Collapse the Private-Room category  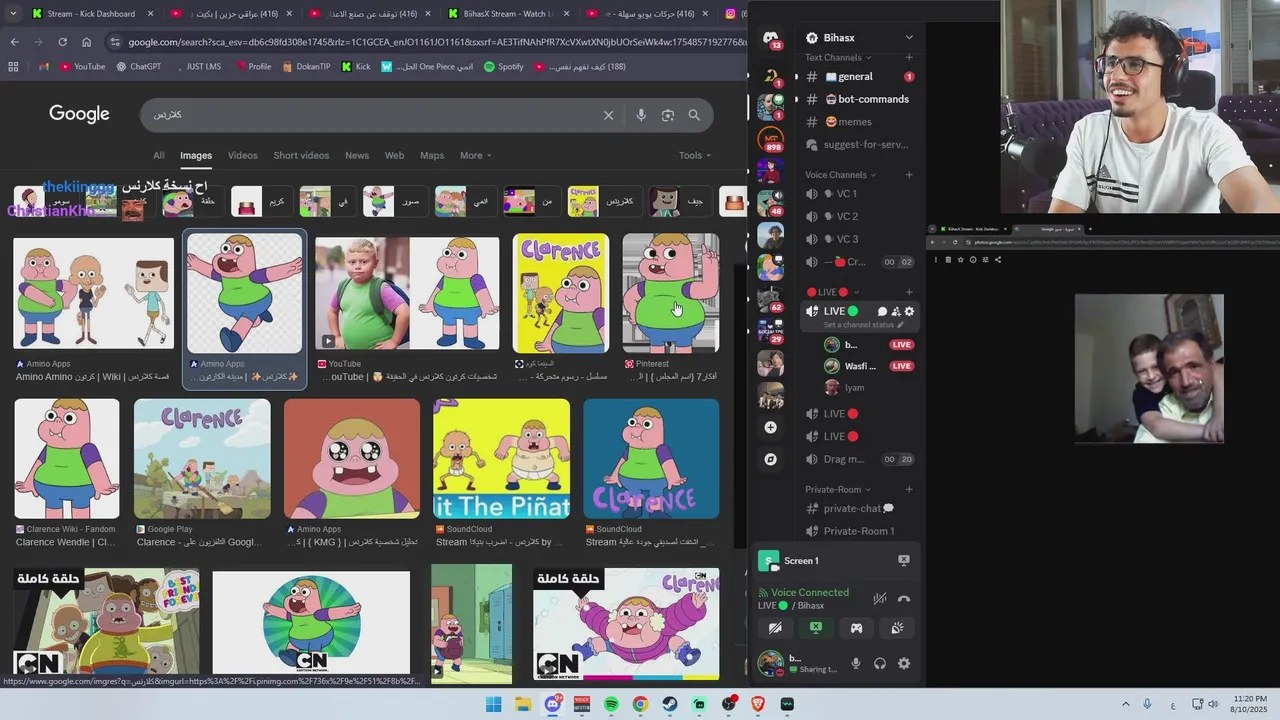click(838, 490)
